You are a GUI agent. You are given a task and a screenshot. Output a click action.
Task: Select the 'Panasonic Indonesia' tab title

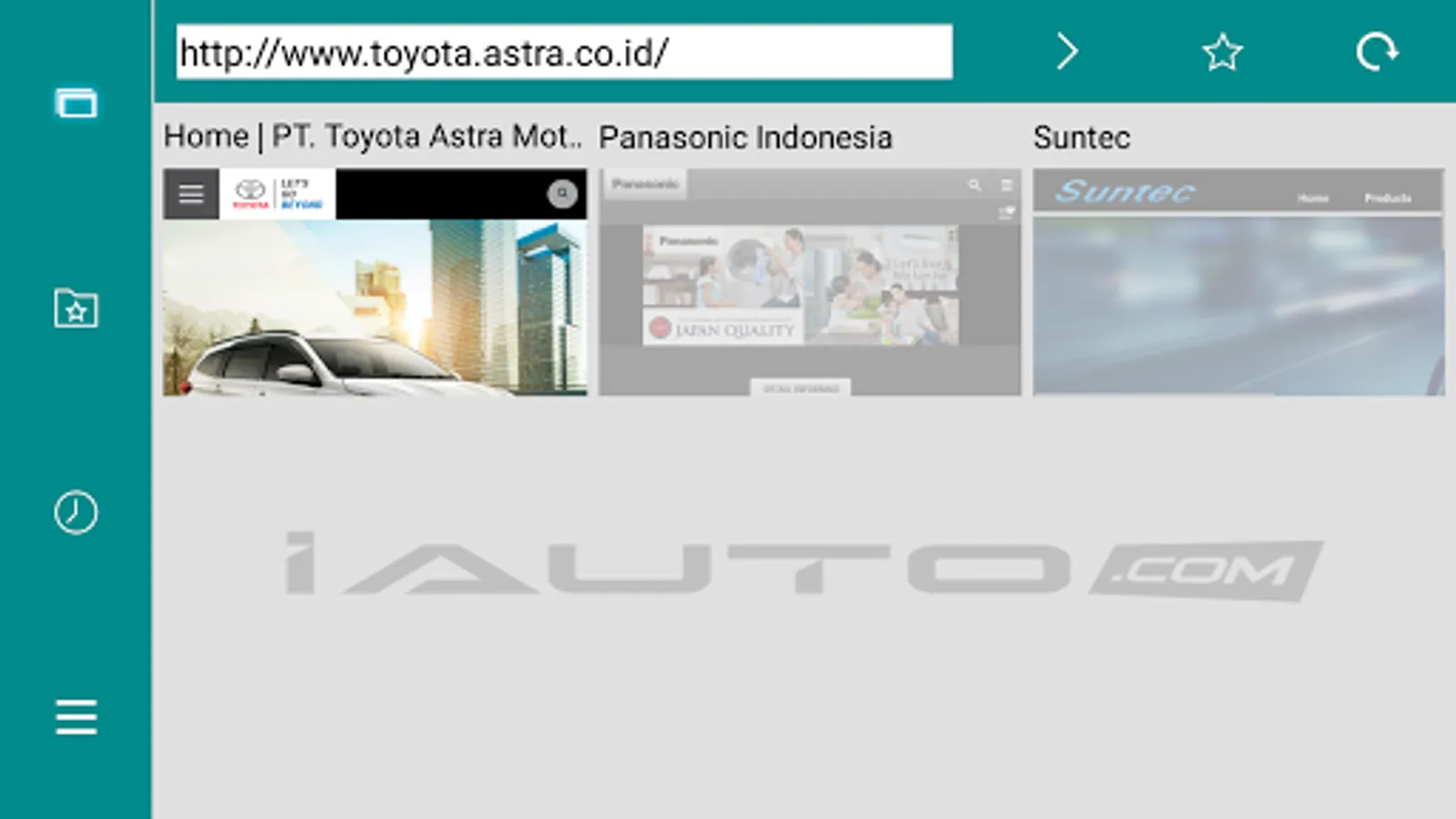coord(745,137)
